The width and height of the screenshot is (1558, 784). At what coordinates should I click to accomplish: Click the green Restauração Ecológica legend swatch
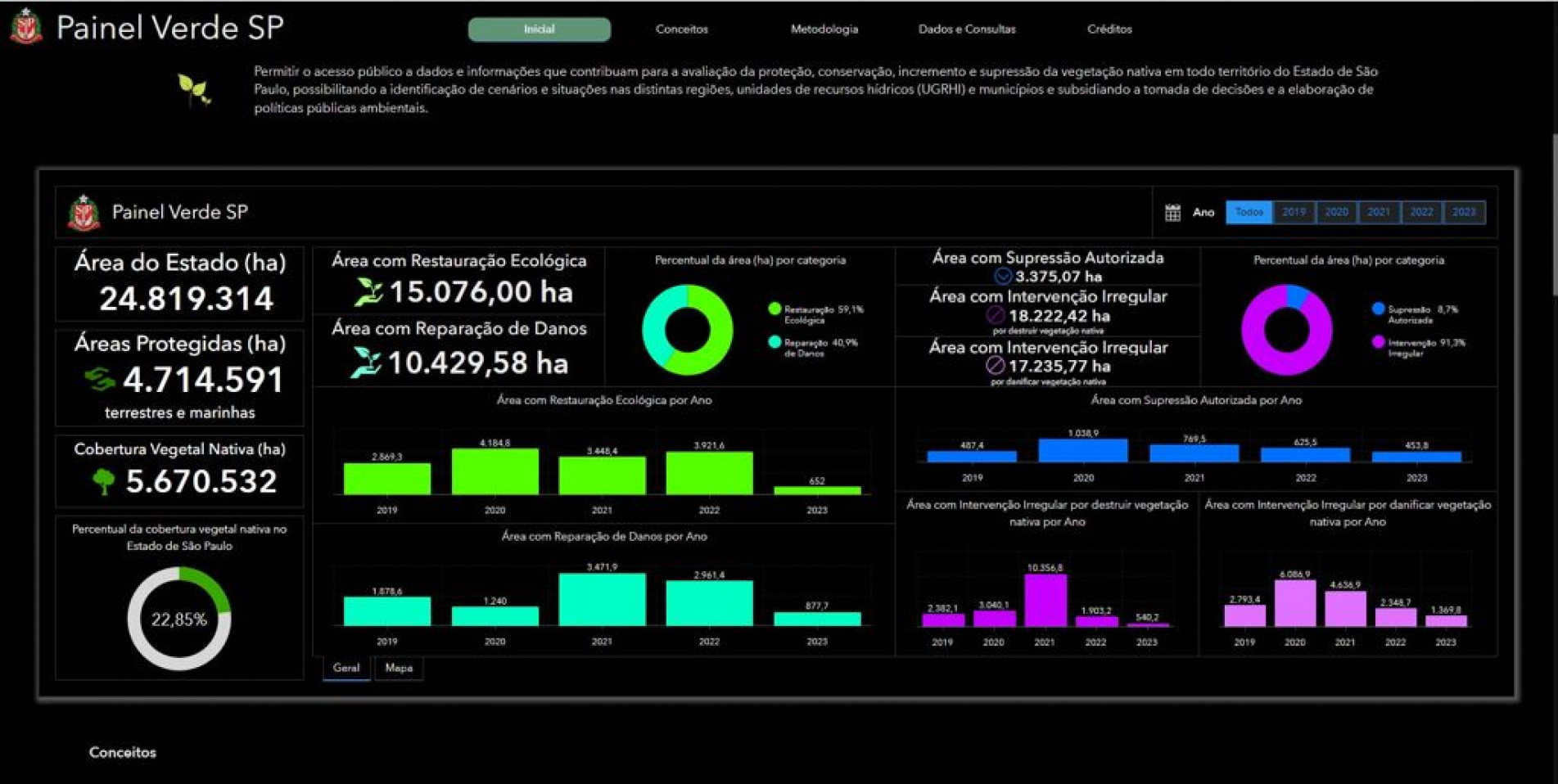(774, 309)
